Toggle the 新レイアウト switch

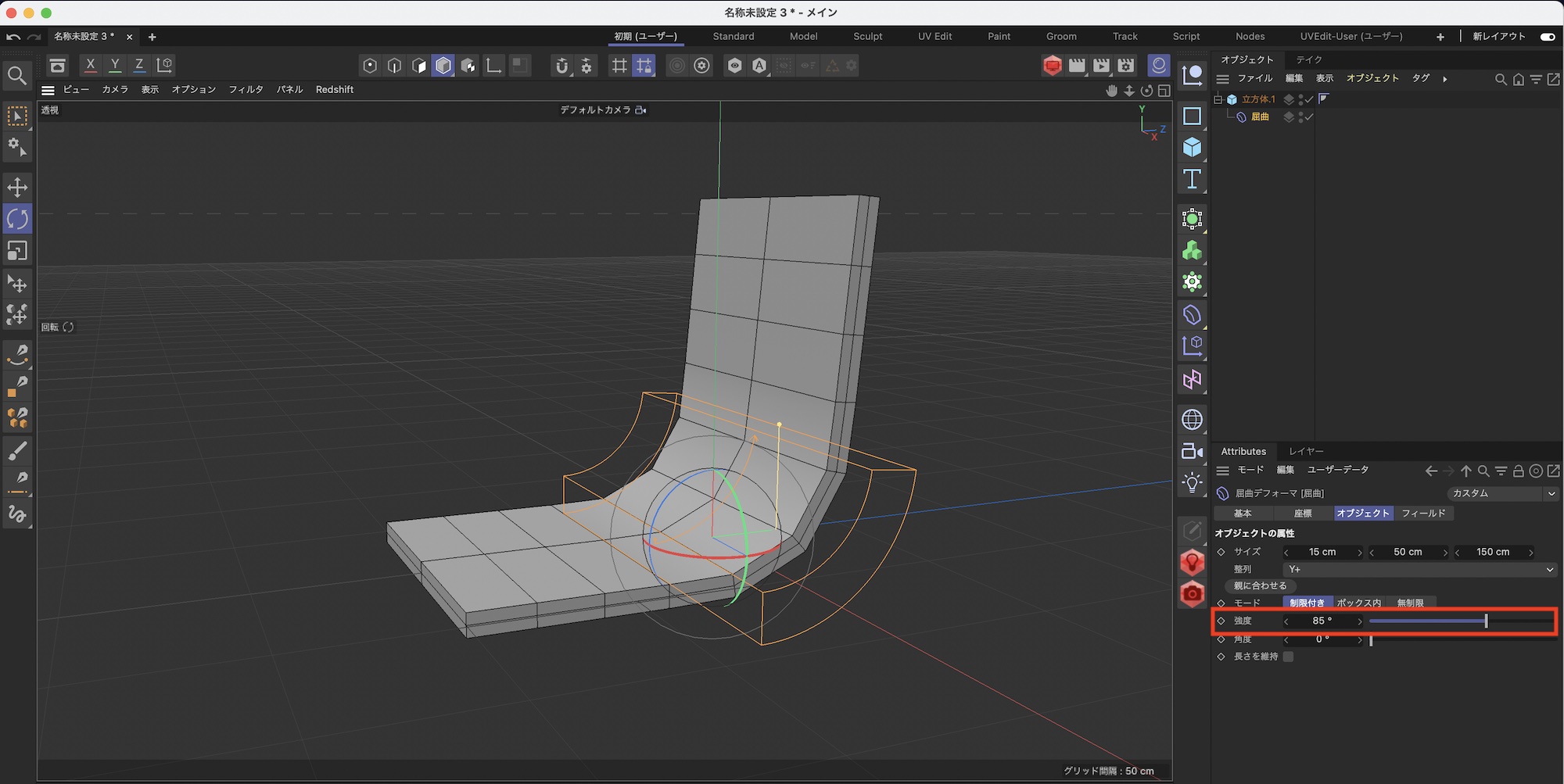pyautogui.click(x=1547, y=37)
